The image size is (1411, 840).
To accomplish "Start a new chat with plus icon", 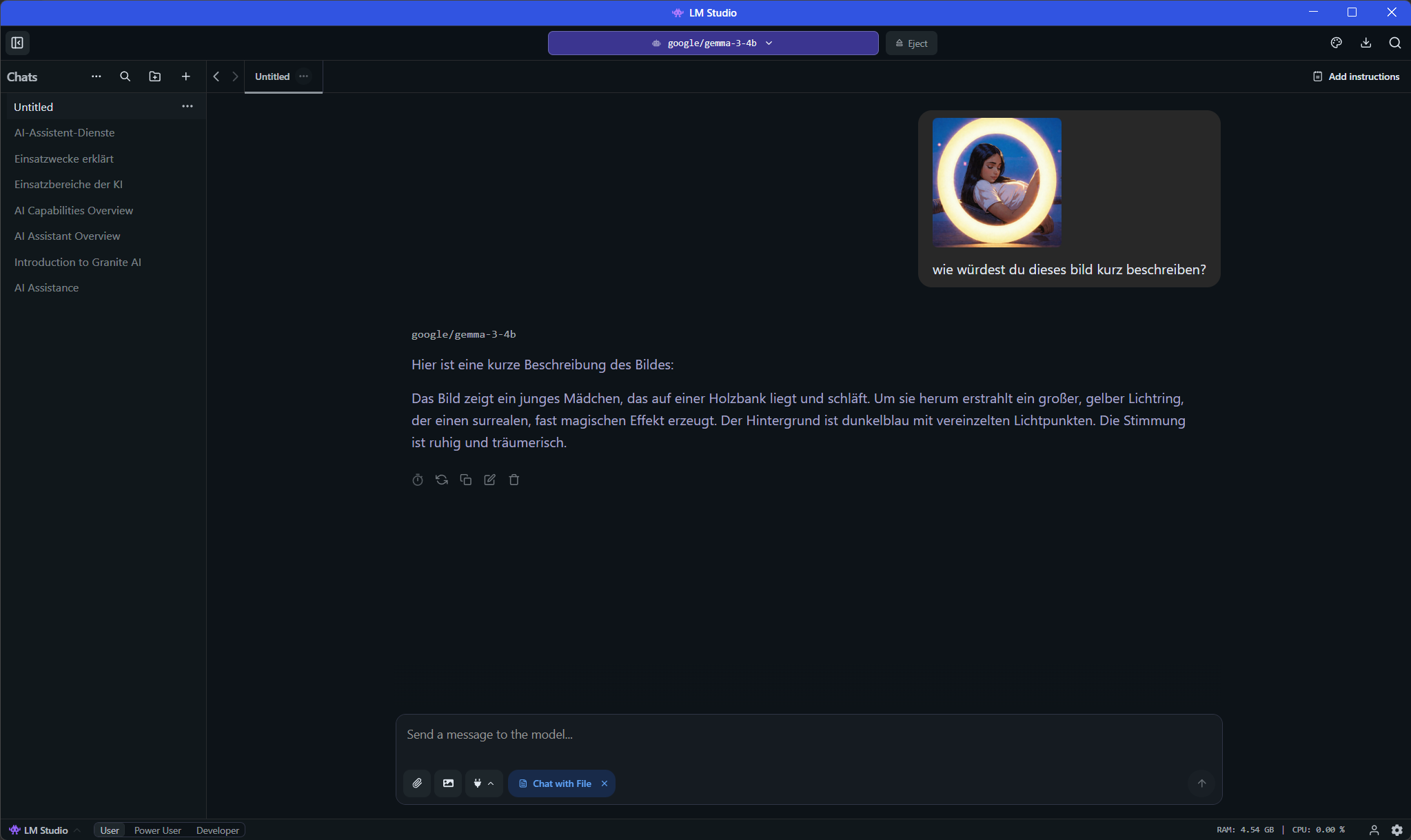I will click(x=185, y=76).
